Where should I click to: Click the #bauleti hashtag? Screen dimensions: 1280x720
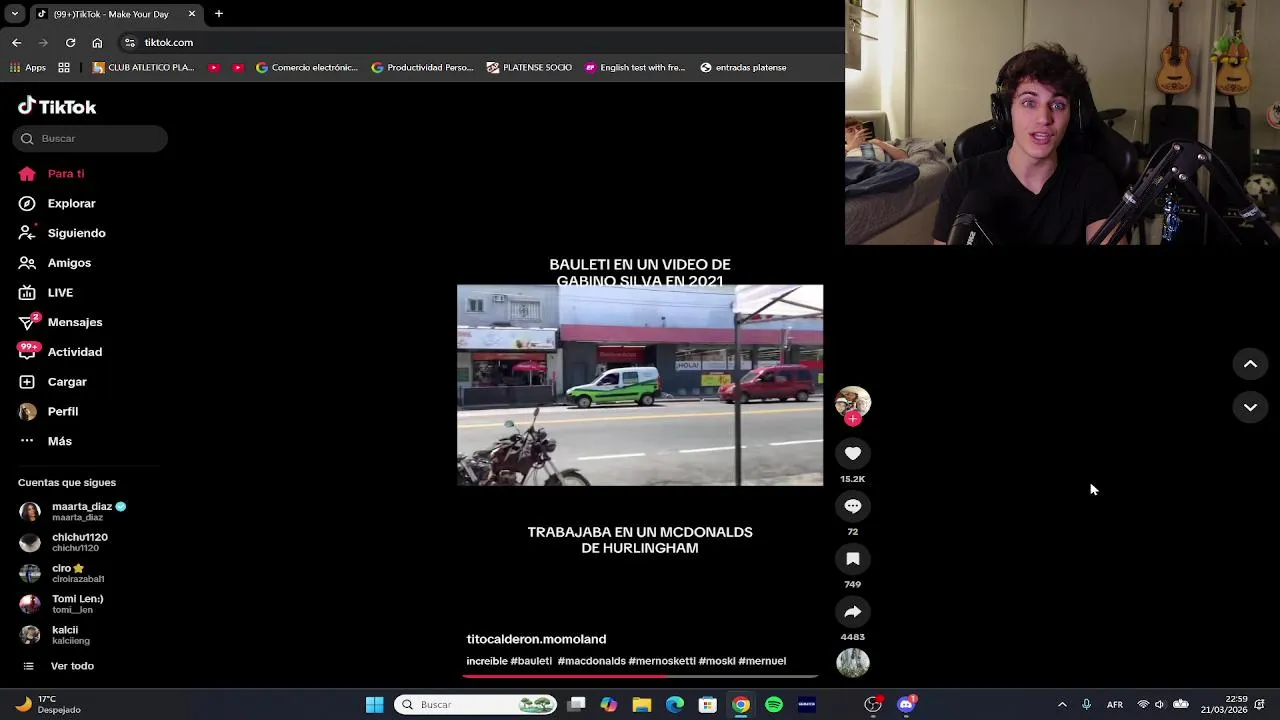coord(531,661)
